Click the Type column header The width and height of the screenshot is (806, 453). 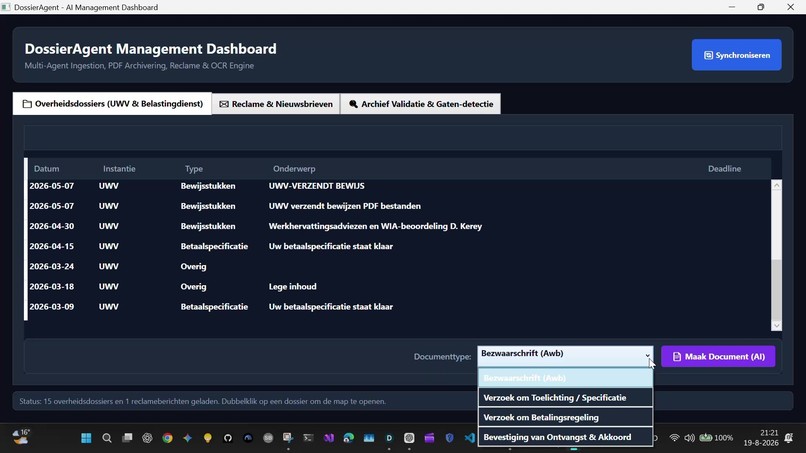tap(194, 169)
